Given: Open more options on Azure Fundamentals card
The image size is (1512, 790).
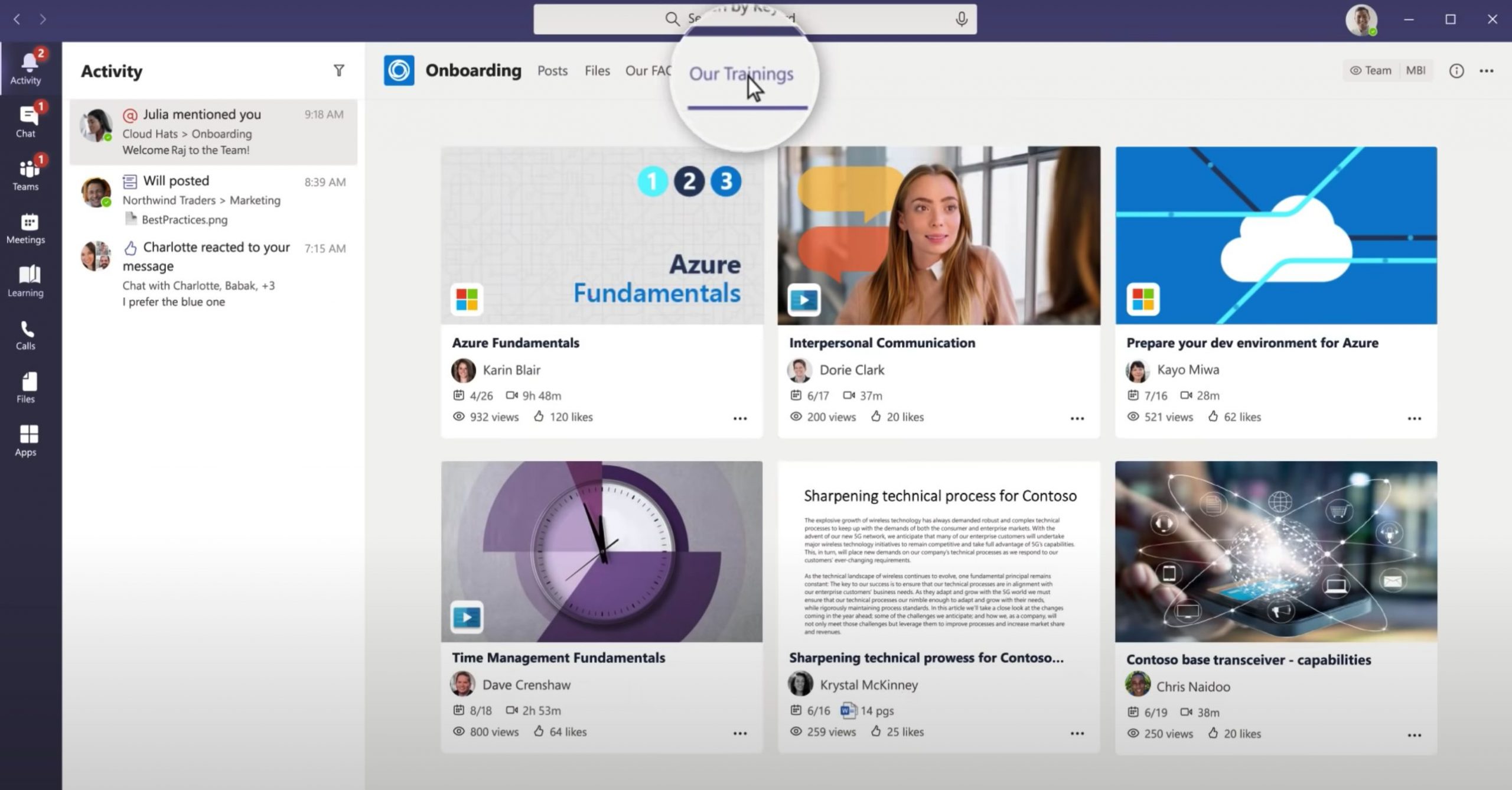Looking at the screenshot, I should point(739,418).
